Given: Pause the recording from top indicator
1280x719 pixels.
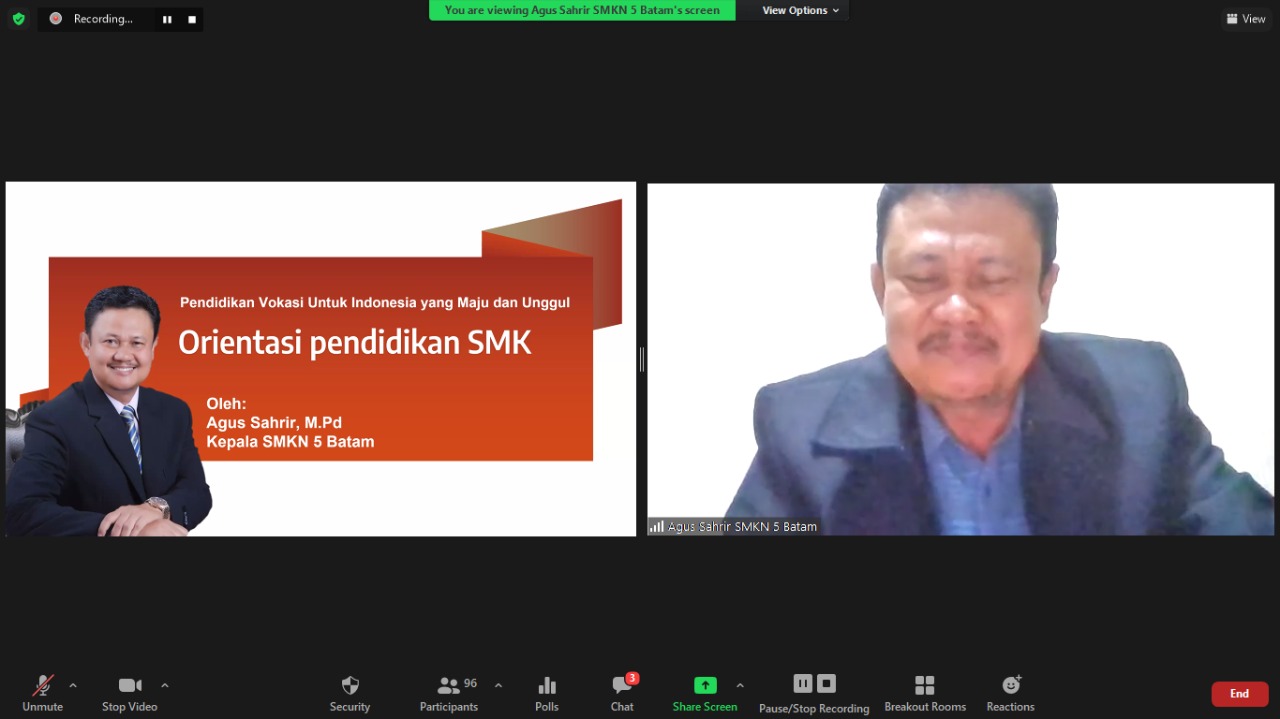Looking at the screenshot, I should [x=167, y=19].
